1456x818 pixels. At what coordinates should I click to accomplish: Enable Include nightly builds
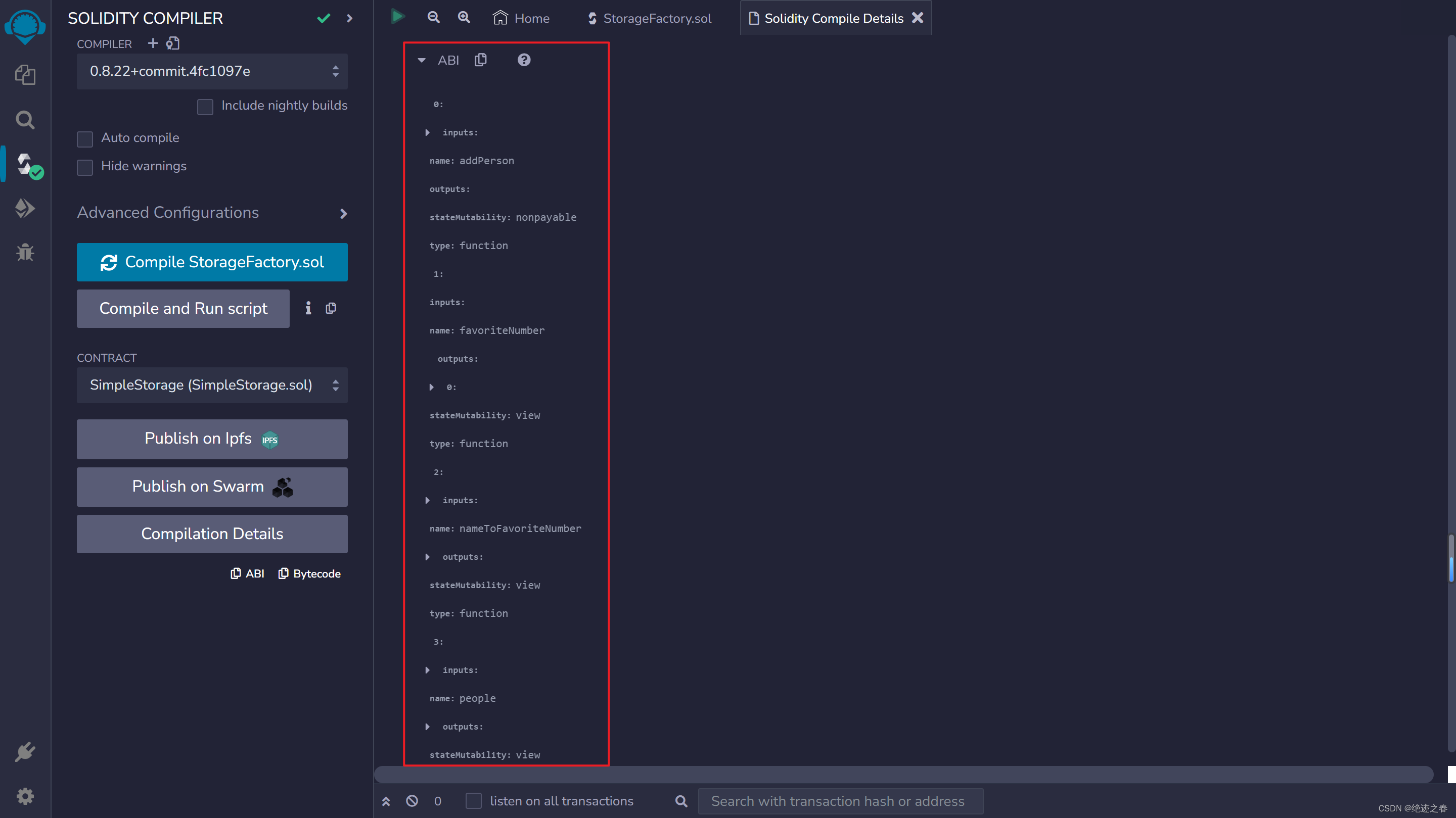205,107
